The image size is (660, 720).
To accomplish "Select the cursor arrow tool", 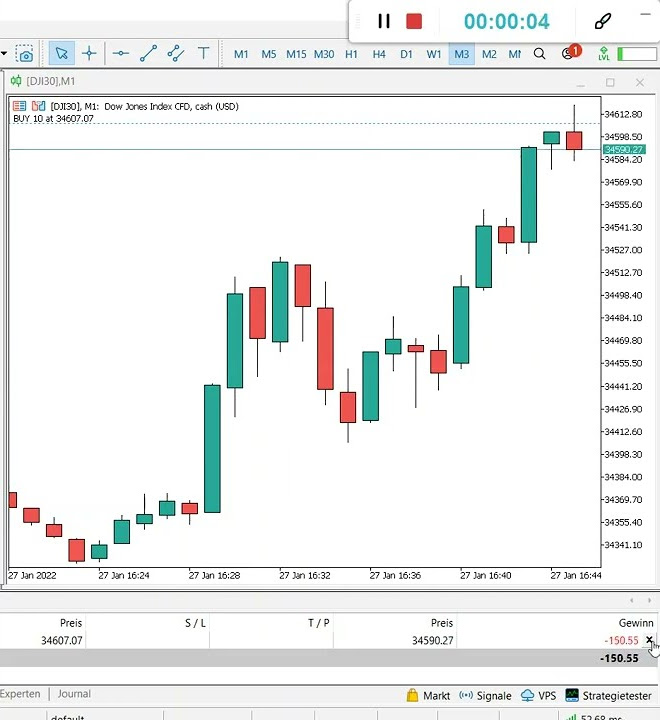I will click(61, 54).
